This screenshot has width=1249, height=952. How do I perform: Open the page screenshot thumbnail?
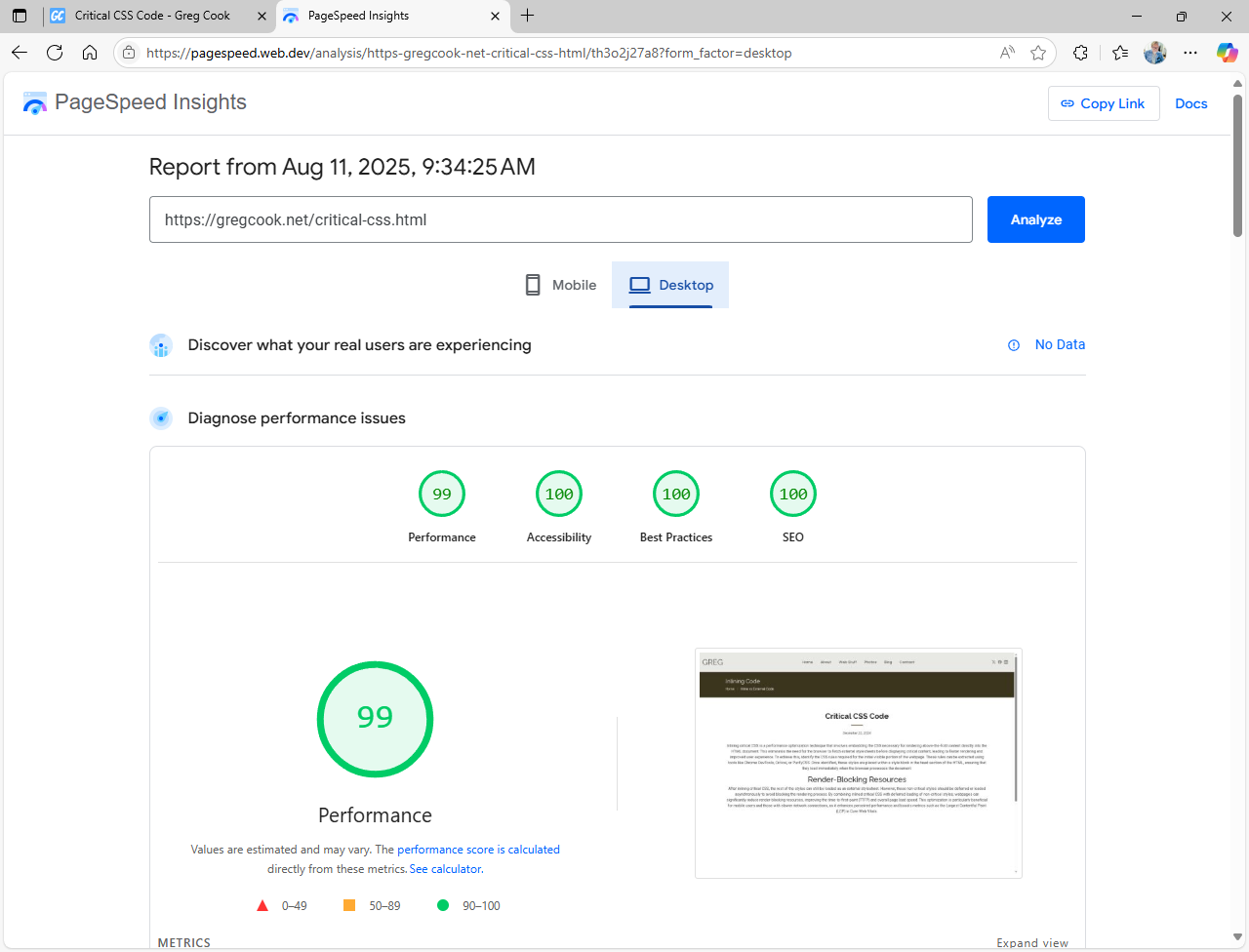pos(859,763)
